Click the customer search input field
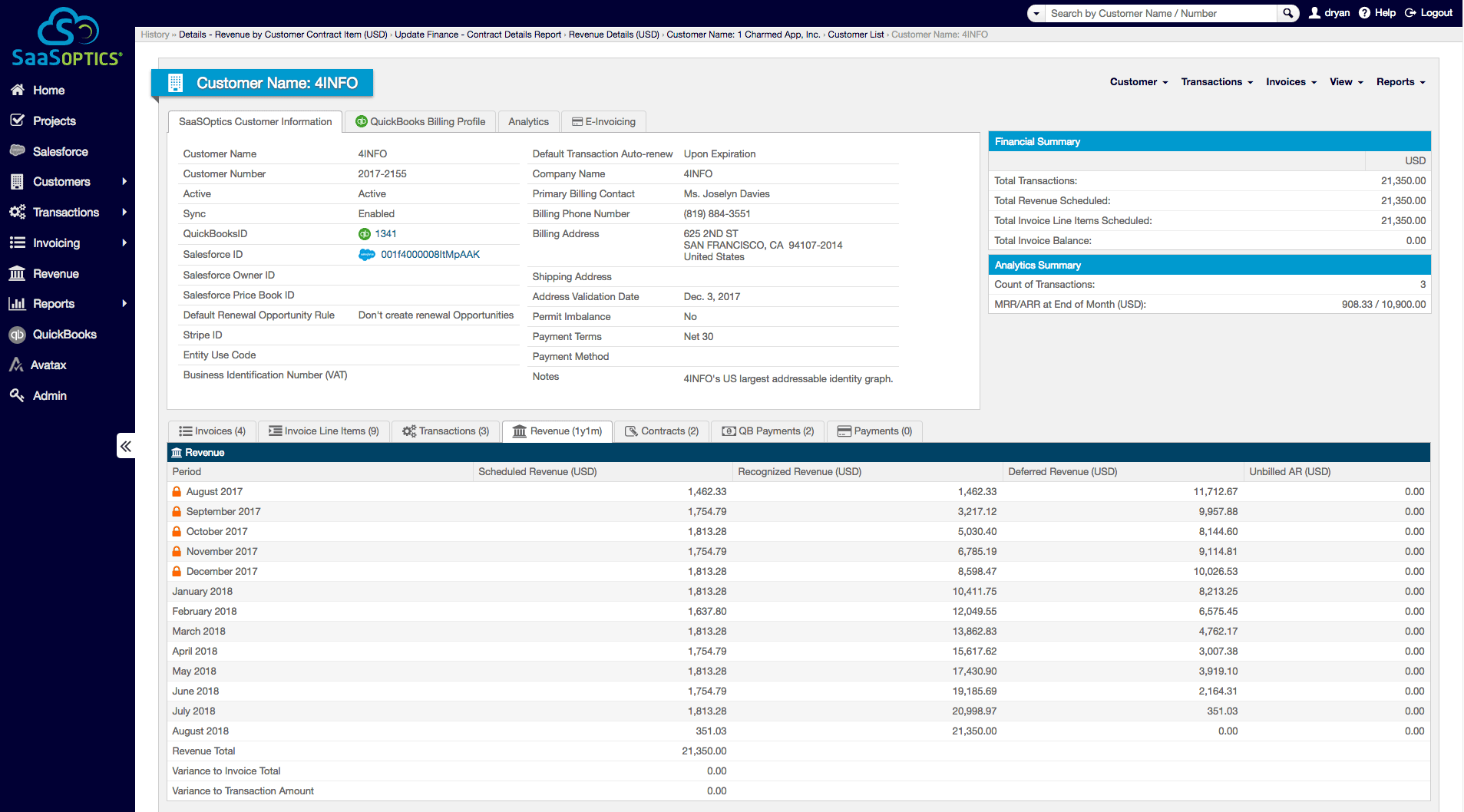 1161,13
